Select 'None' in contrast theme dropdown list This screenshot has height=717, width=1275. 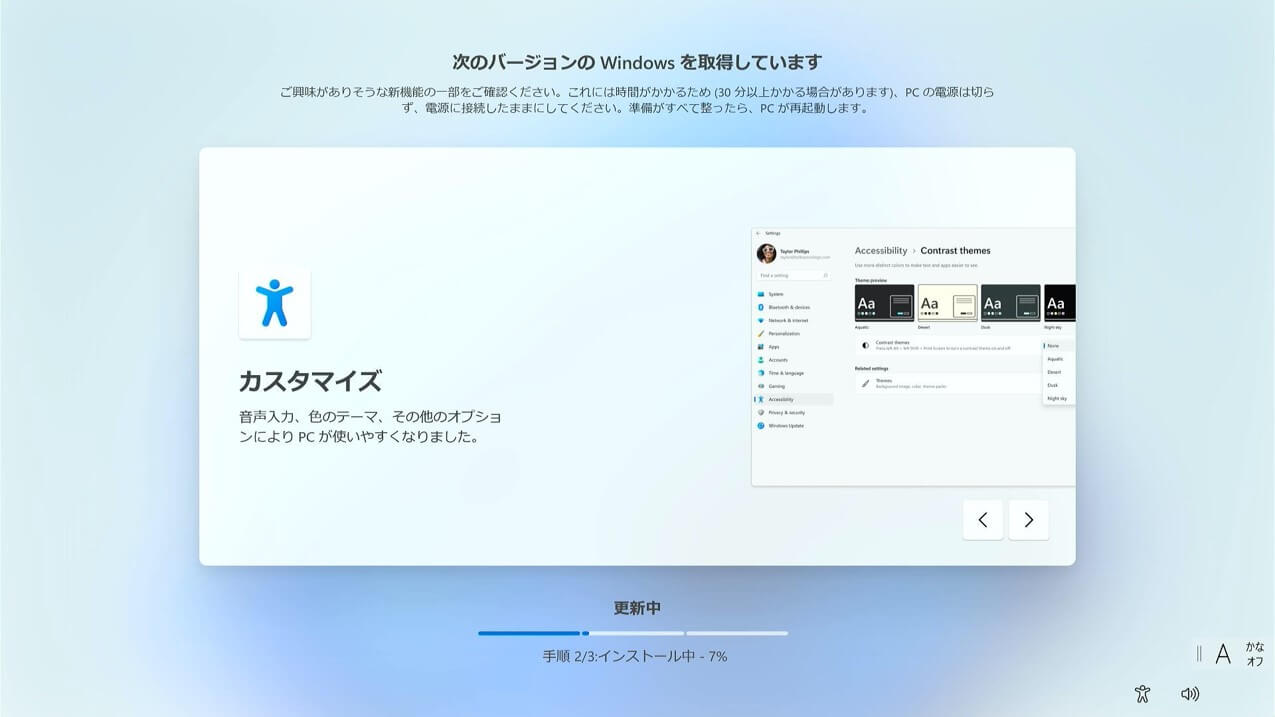(1059, 345)
